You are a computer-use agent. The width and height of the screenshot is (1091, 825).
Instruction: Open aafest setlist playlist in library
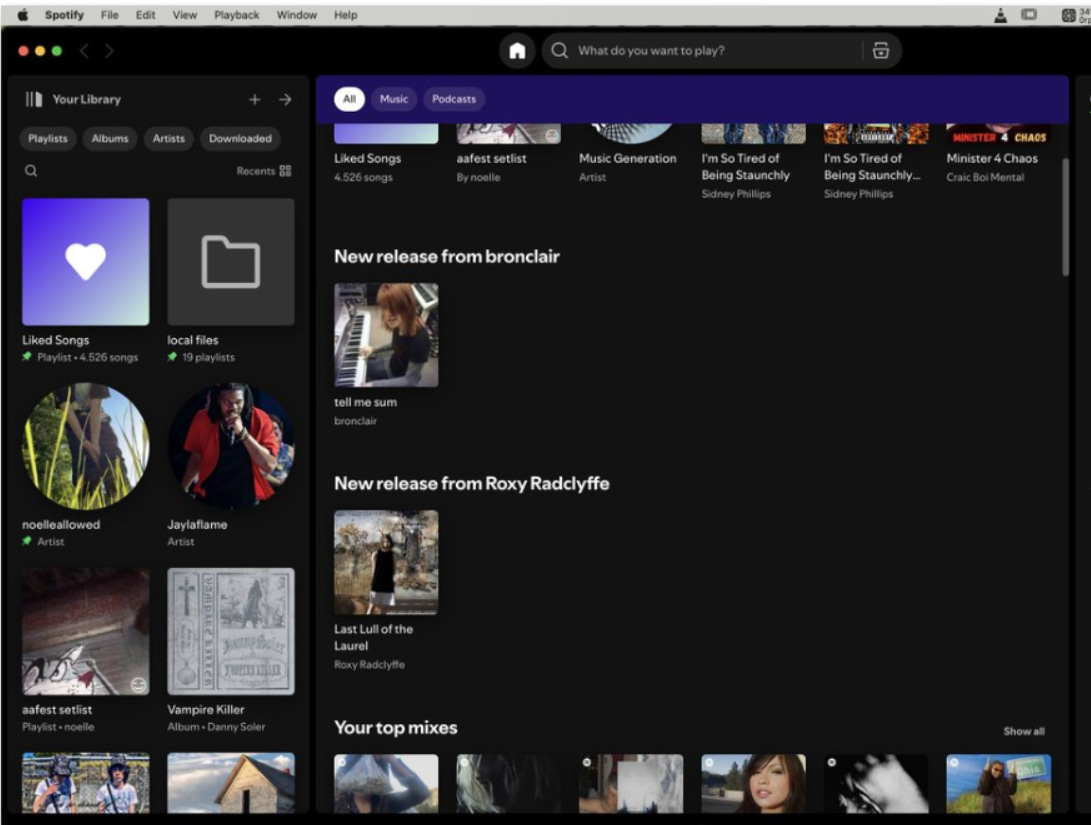click(x=86, y=632)
